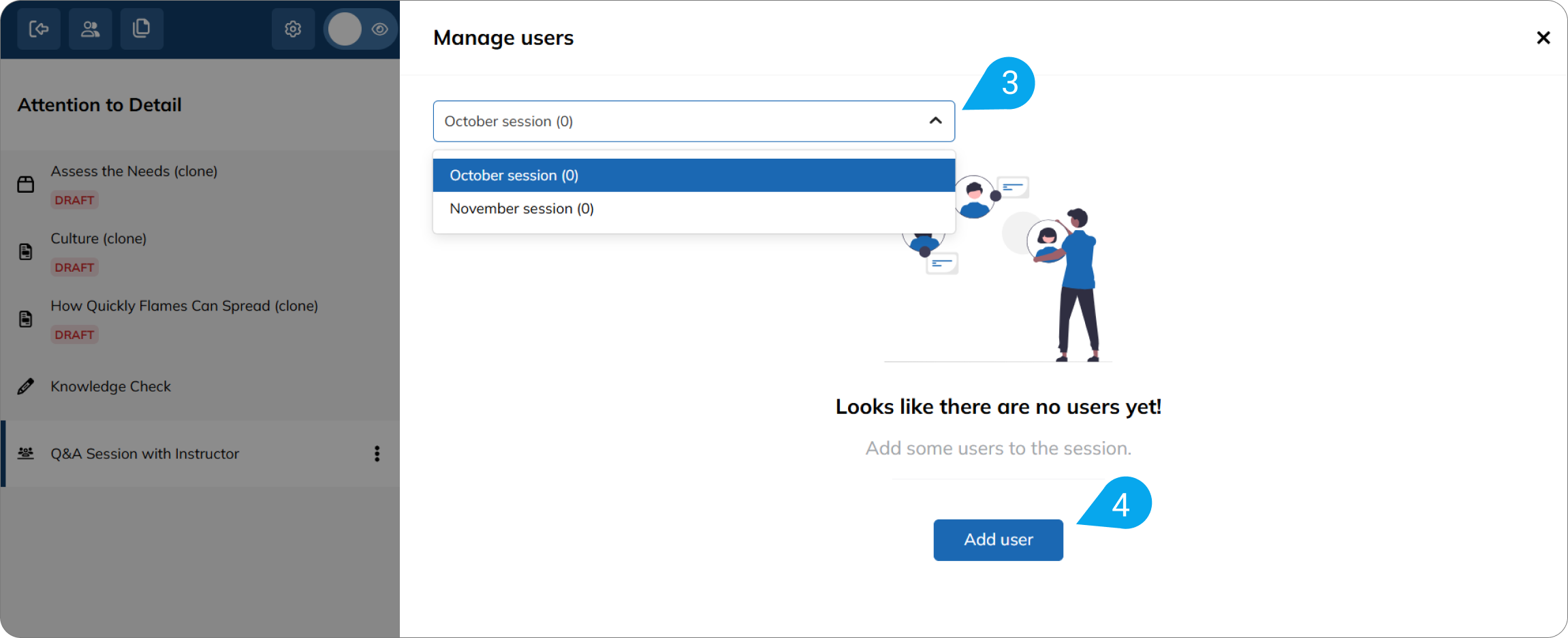This screenshot has height=638, width=1568.
Task: Close the Manage users panel
Action: tap(1543, 38)
